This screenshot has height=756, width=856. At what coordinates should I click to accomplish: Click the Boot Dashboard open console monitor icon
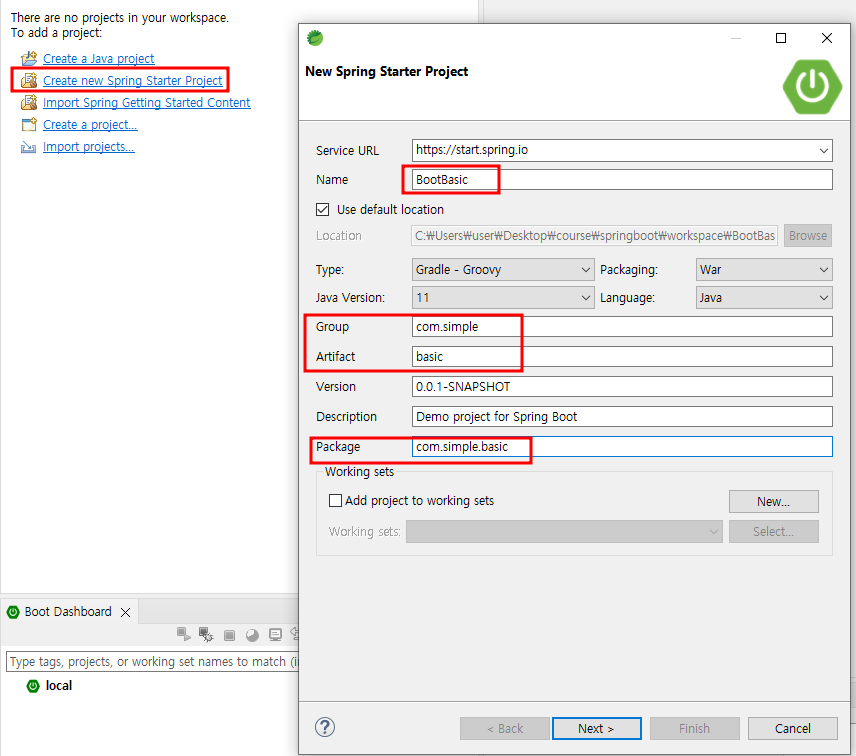(x=275, y=634)
